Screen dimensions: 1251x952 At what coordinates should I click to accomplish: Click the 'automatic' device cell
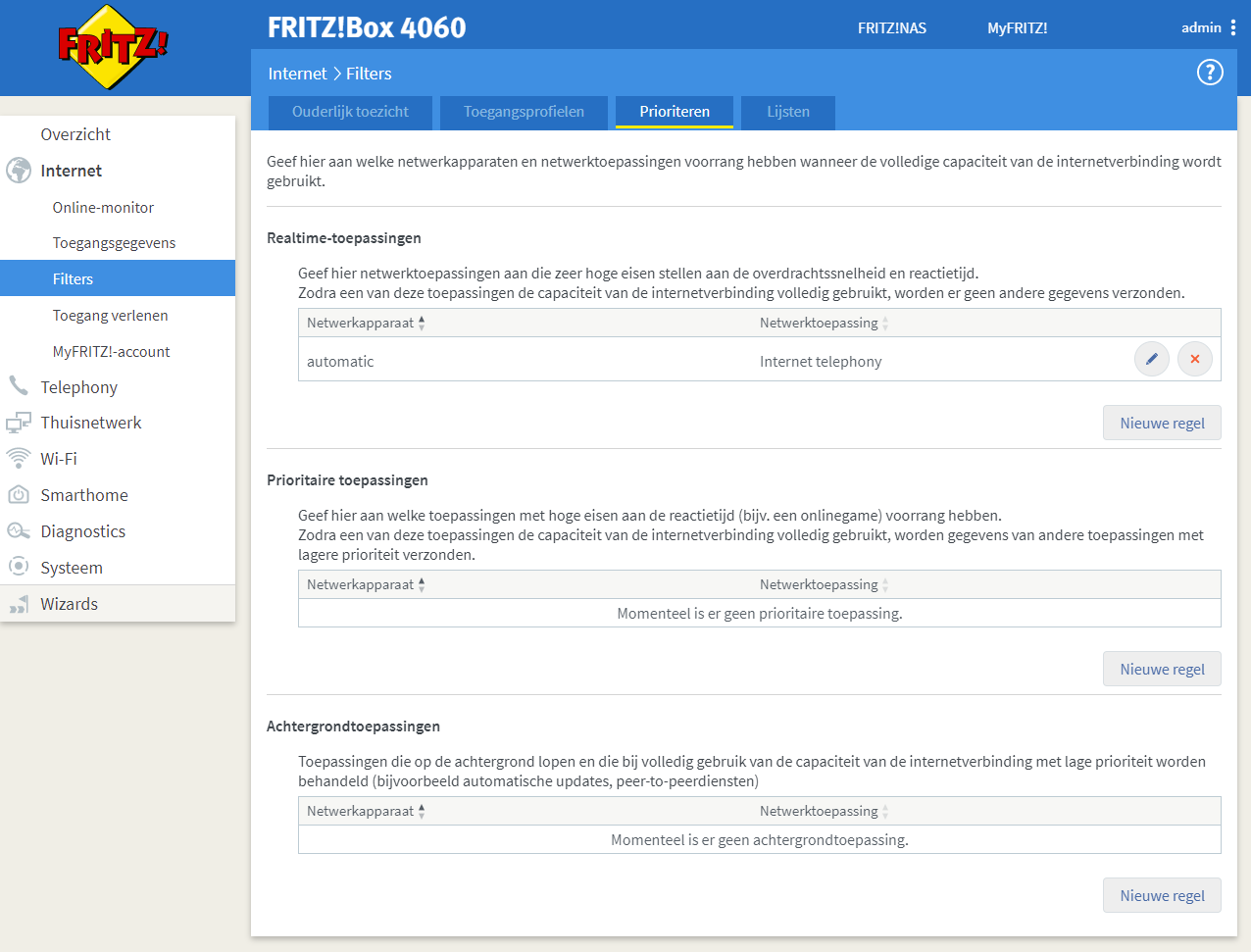(340, 361)
